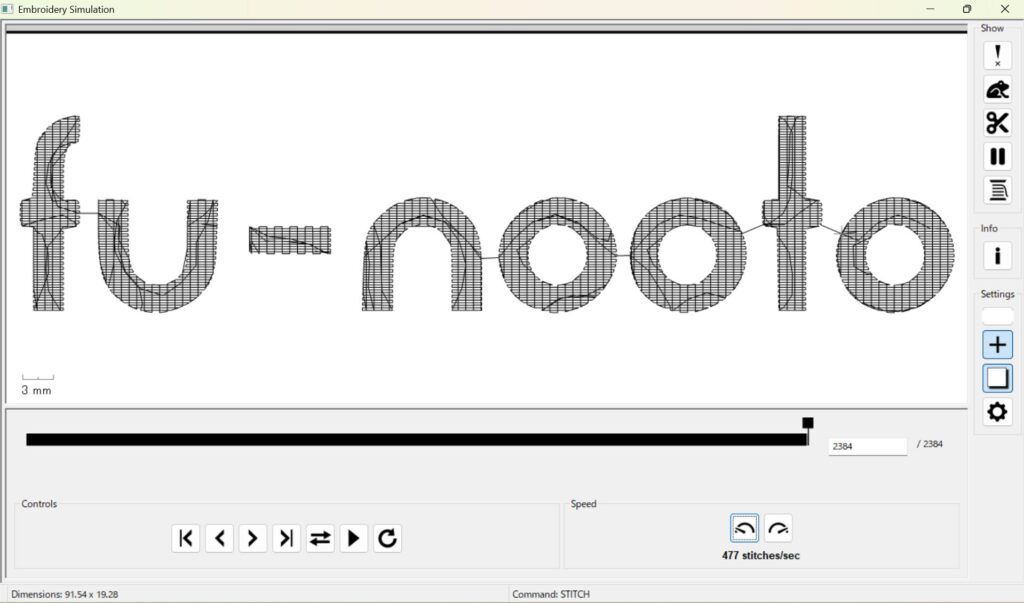Restart the embroidery simulation

pos(387,538)
